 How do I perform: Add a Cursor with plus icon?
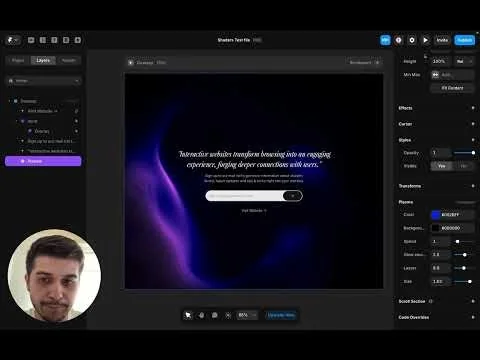click(473, 124)
